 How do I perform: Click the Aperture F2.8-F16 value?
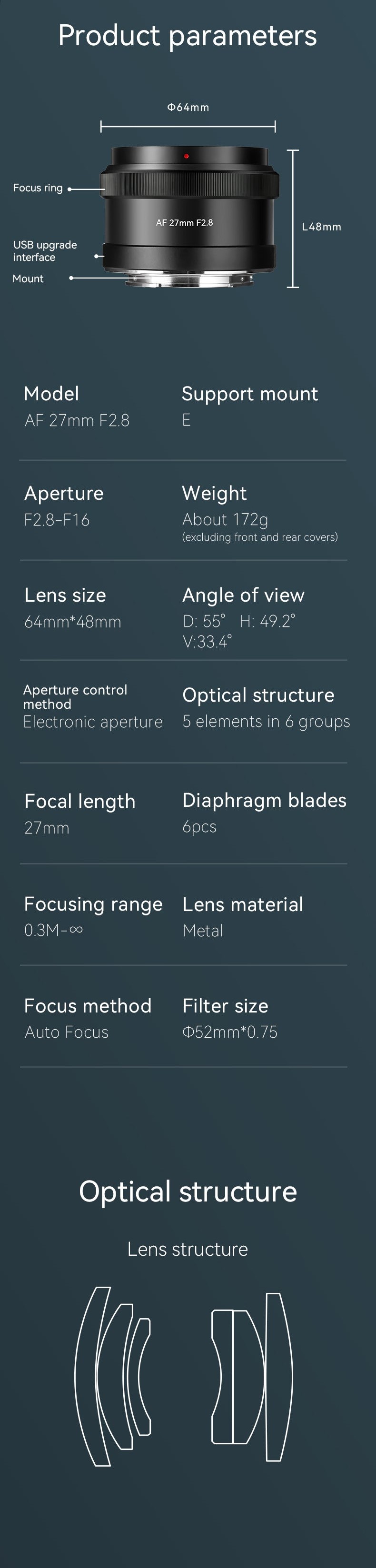57,520
